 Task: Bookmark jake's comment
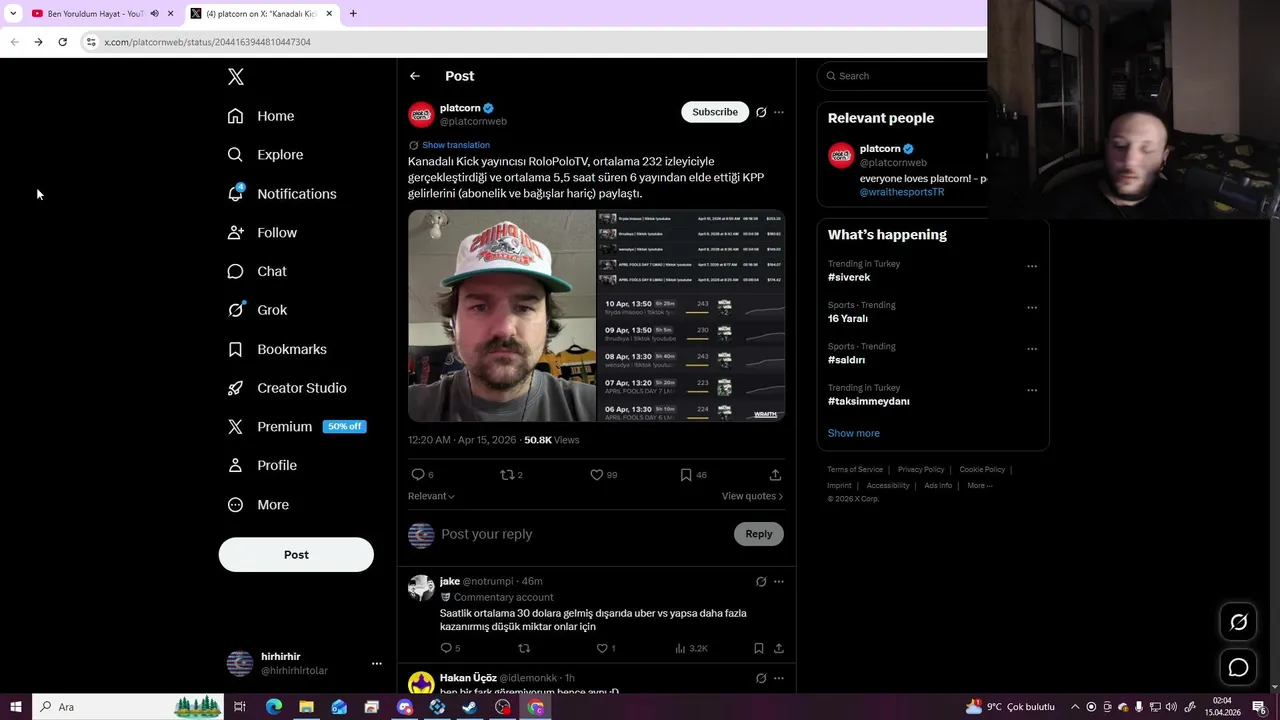click(759, 648)
